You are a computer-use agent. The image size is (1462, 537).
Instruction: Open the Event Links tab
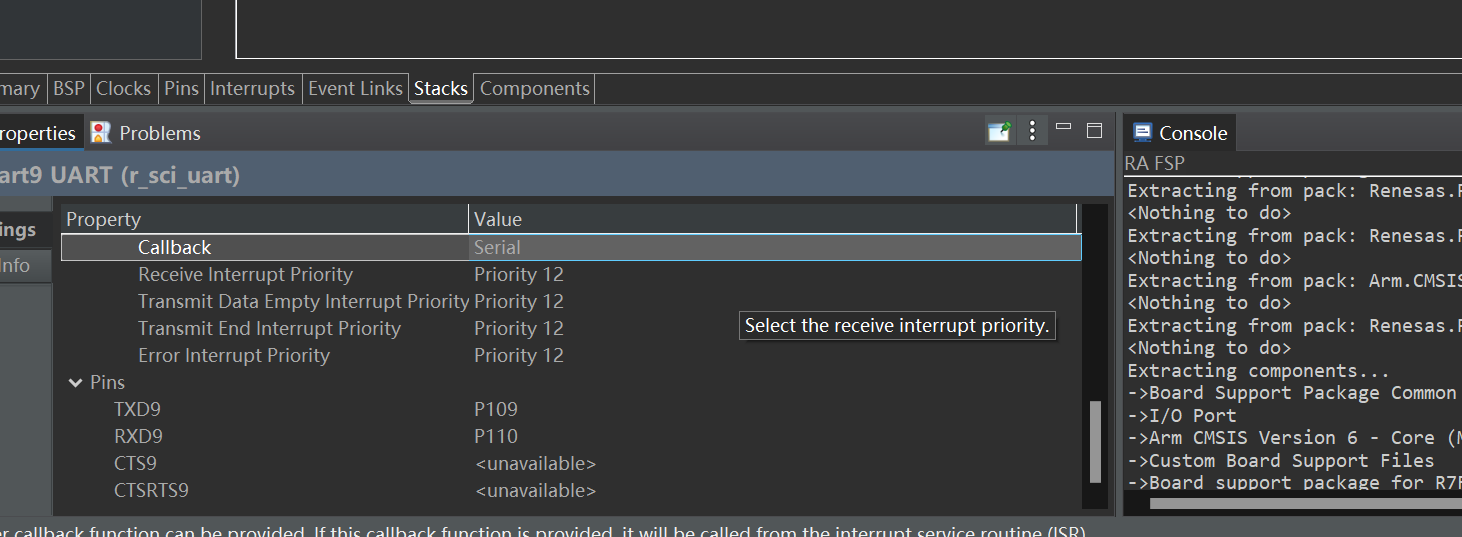[x=355, y=88]
